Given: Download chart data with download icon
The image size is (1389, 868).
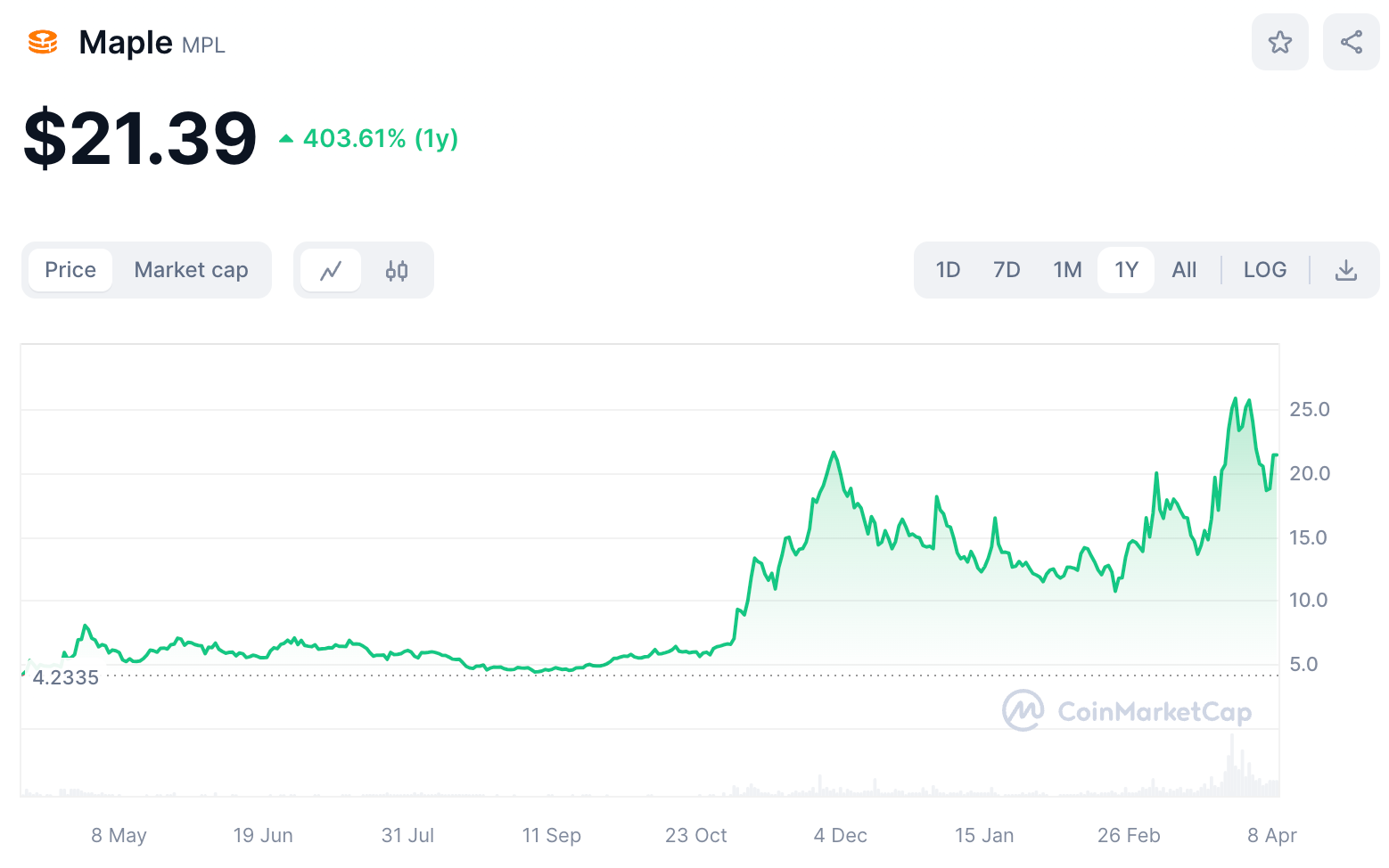Looking at the screenshot, I should point(1345,270).
